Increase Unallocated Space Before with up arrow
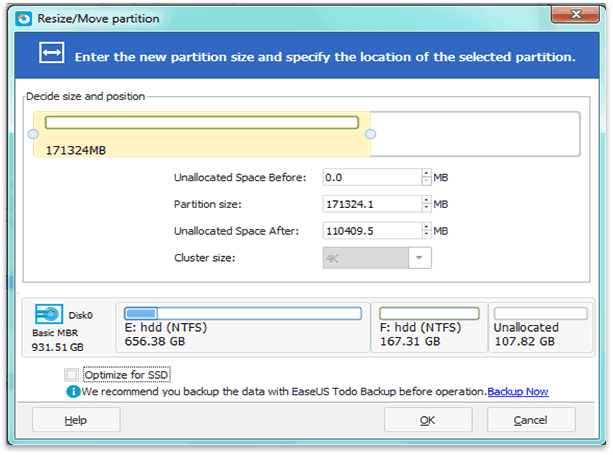 point(427,174)
